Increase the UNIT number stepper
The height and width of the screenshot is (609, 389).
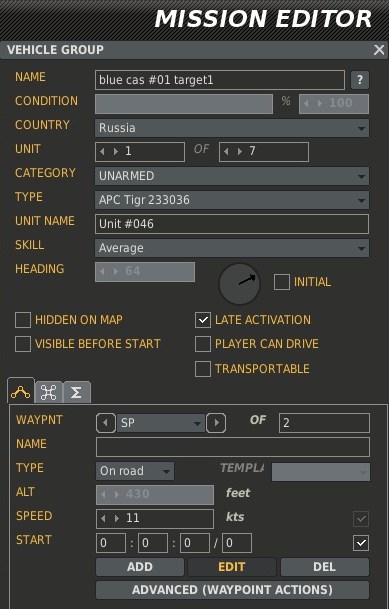pos(116,151)
